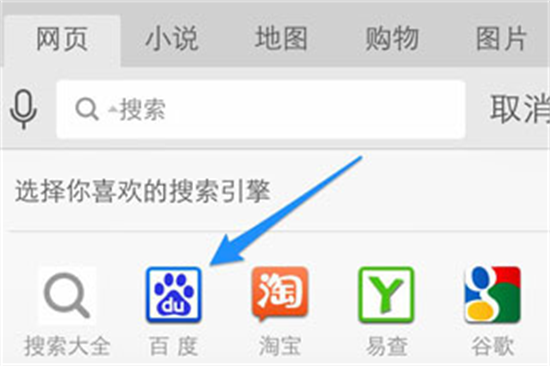Go to the 地图 tab
Screen dimensions: 550x366
tap(281, 38)
